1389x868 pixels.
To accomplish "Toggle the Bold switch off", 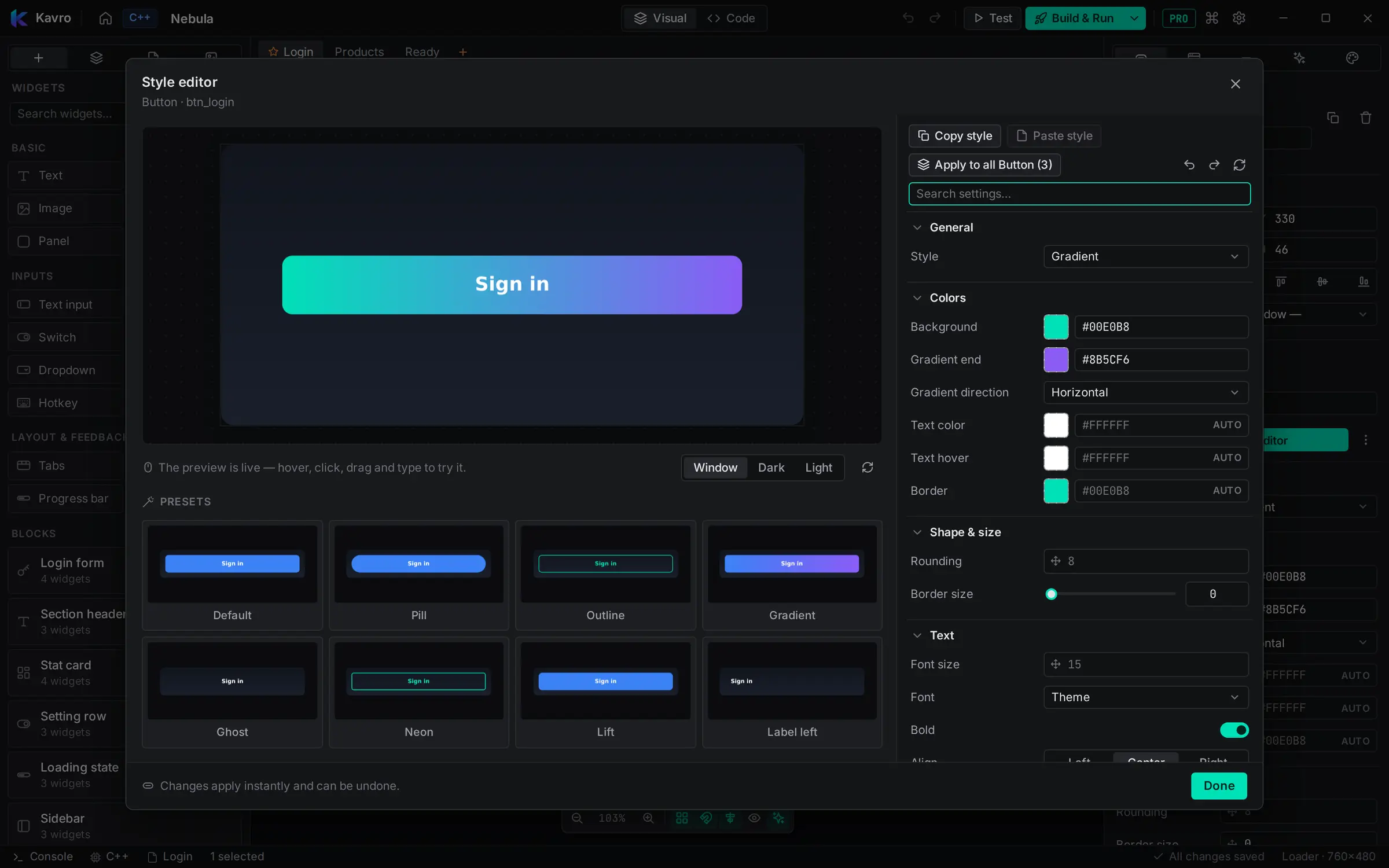I will tap(1234, 730).
